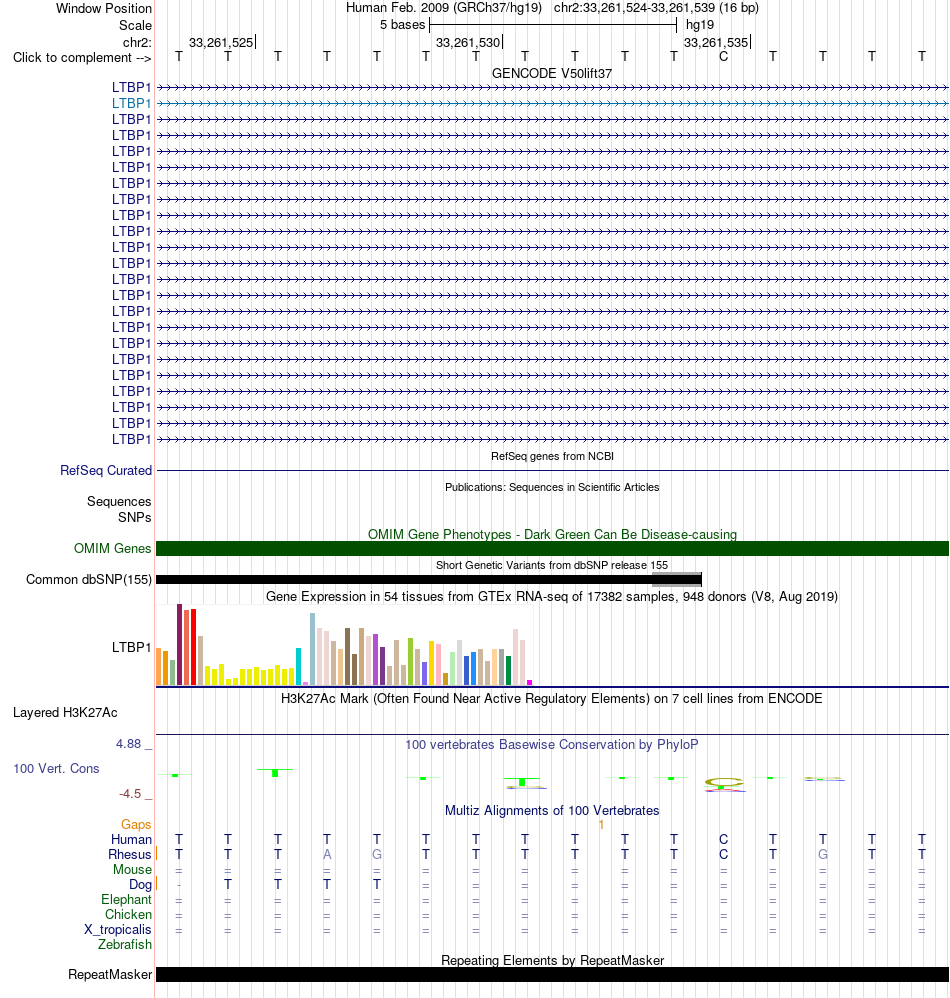Click the 33,261,535 position label
This screenshot has height=998, width=950.
716,43
